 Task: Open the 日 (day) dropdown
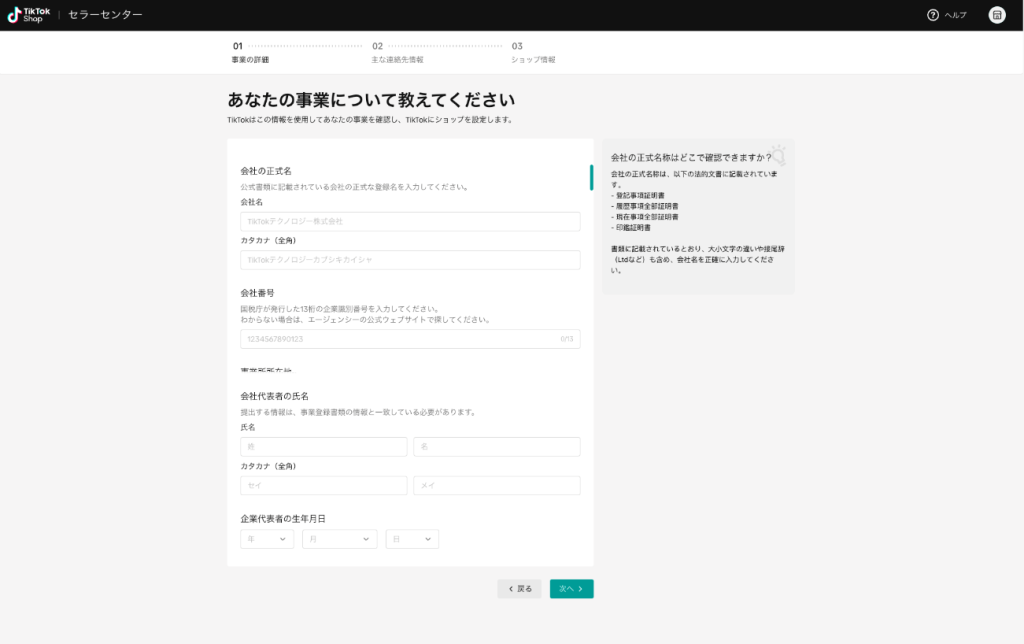(412, 538)
